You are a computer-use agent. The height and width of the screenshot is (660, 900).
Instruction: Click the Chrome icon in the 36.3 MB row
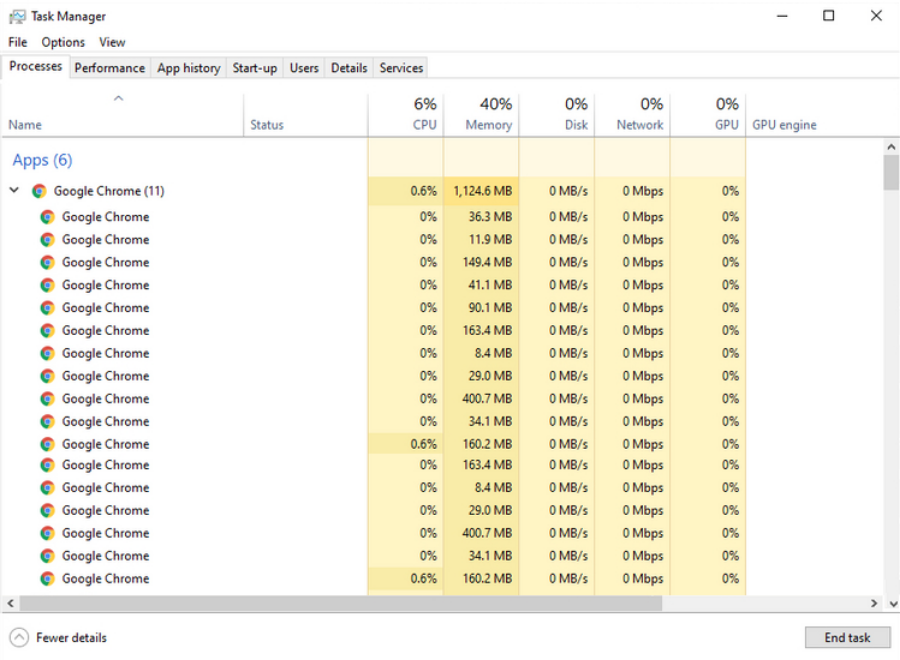tap(47, 217)
